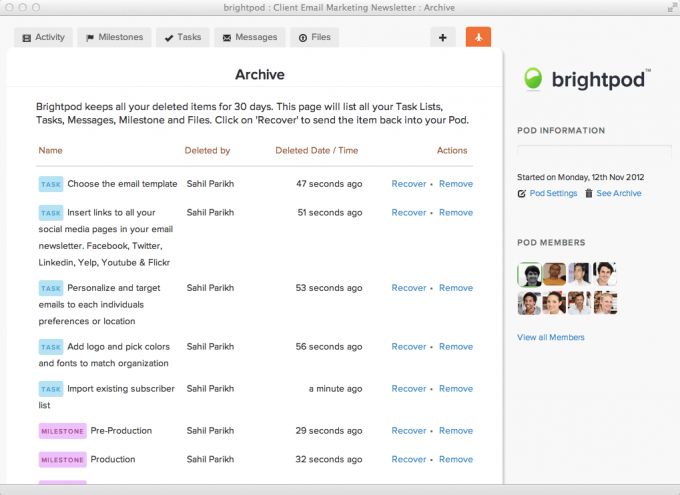
Task: Recover 'Choose the email template' task
Action: 409,184
